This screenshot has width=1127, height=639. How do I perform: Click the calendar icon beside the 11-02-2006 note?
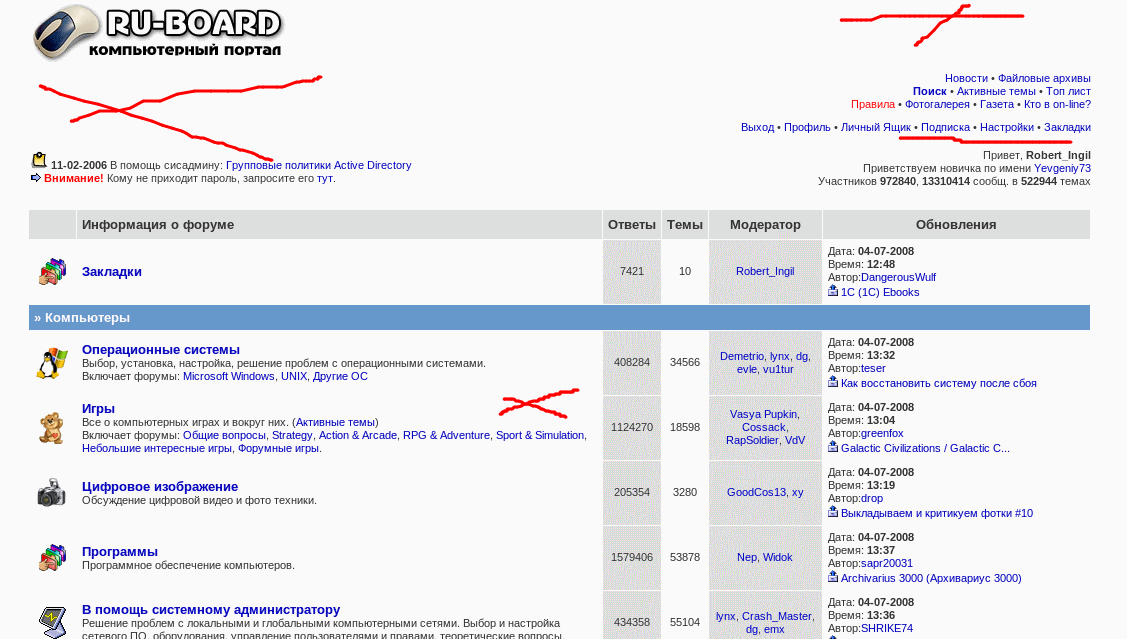click(x=38, y=158)
